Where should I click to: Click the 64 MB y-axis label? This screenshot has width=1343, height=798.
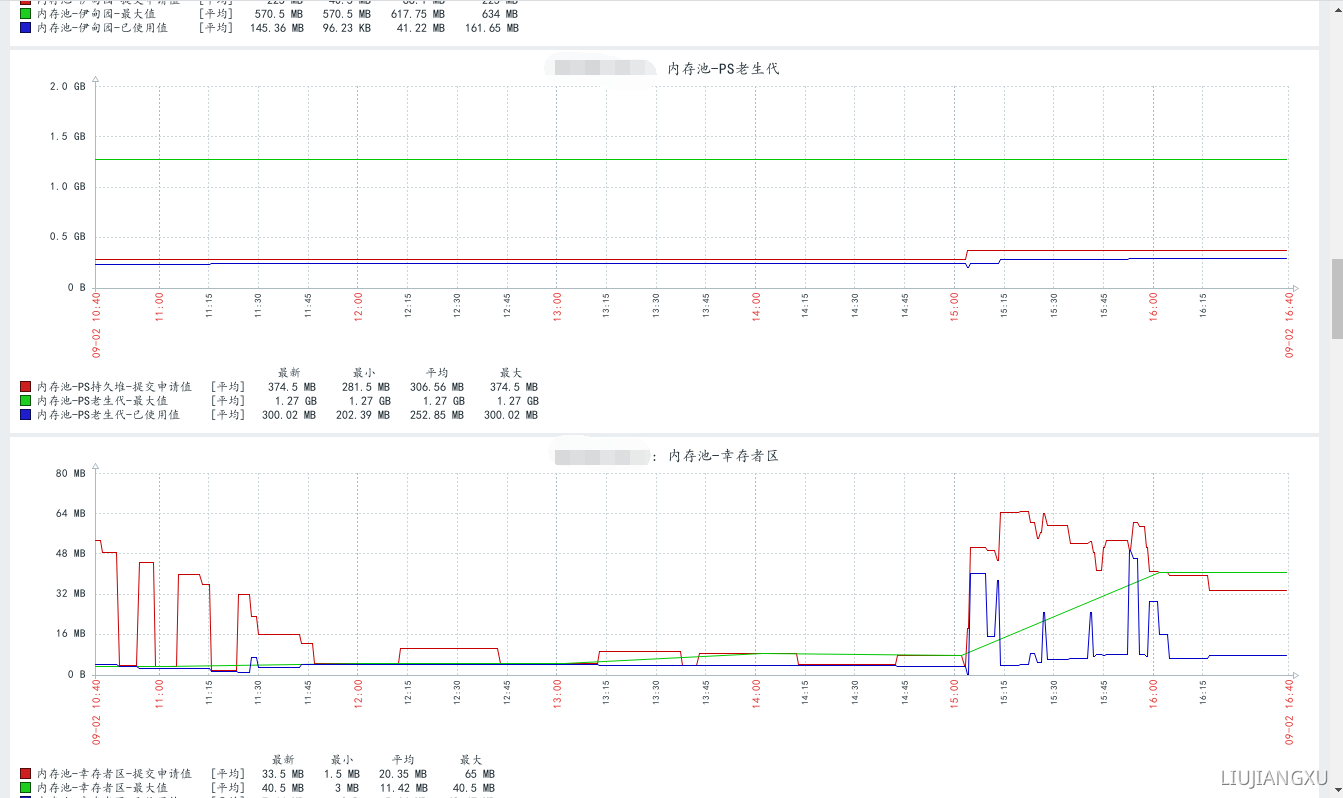(70, 513)
